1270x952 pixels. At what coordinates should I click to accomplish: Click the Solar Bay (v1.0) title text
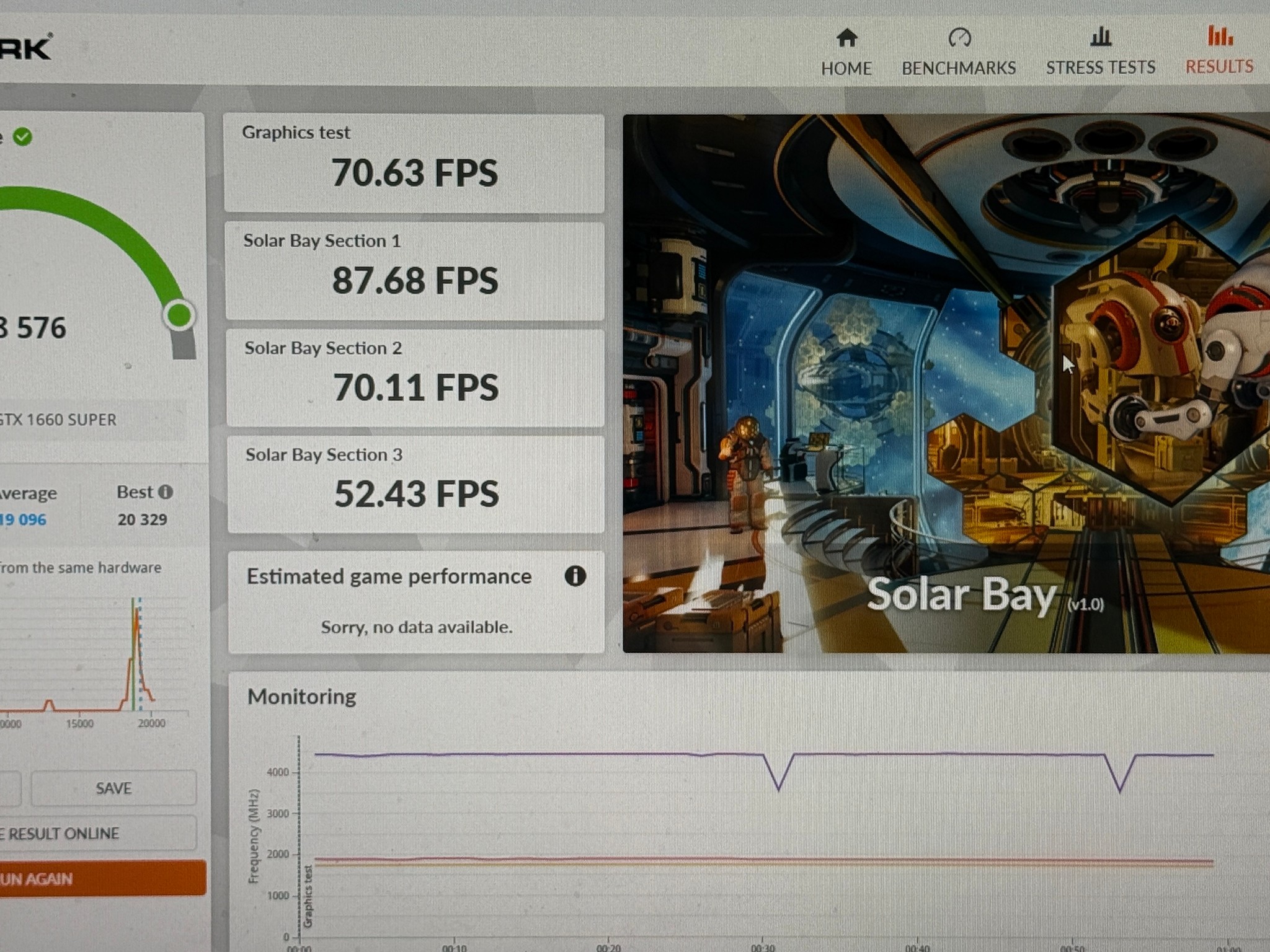[985, 596]
